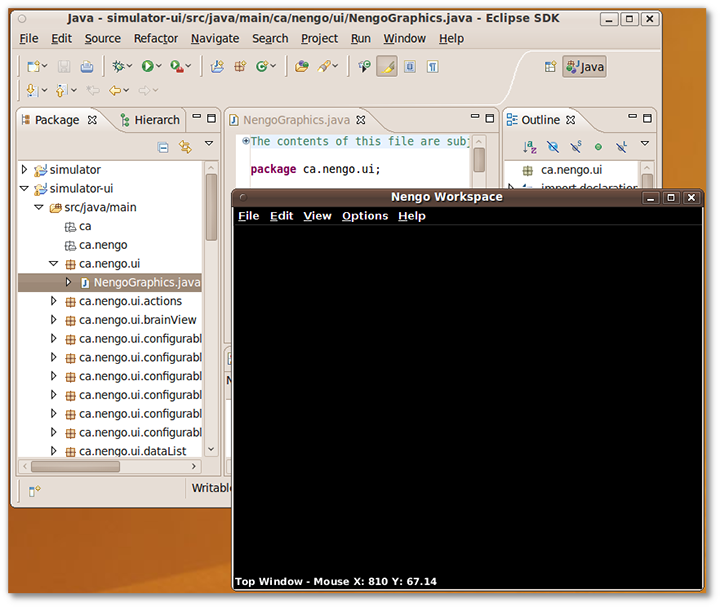The height and width of the screenshot is (607, 720).
Task: Expand the ca.nengo.ui.dataList package
Action: click(54, 451)
